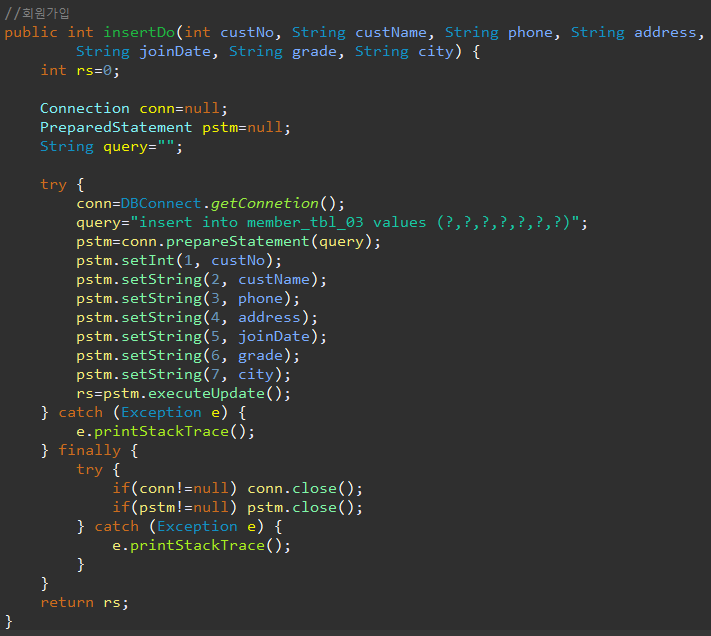Click the 'grade' parameter in the signature
This screenshot has width=711, height=636.
314,52
